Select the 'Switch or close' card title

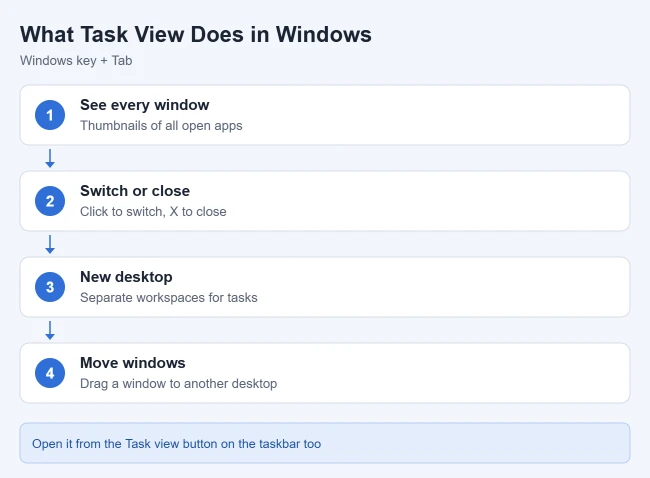pos(135,191)
